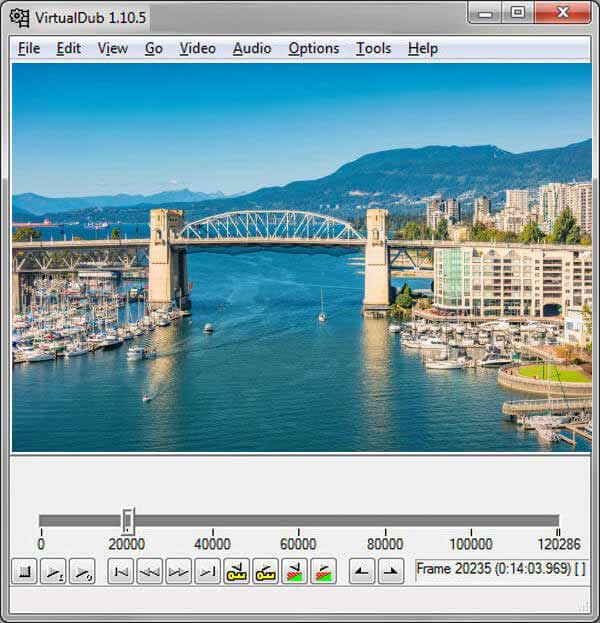This screenshot has height=623, width=600.
Task: Go to the next key frame
Action: pos(266,571)
